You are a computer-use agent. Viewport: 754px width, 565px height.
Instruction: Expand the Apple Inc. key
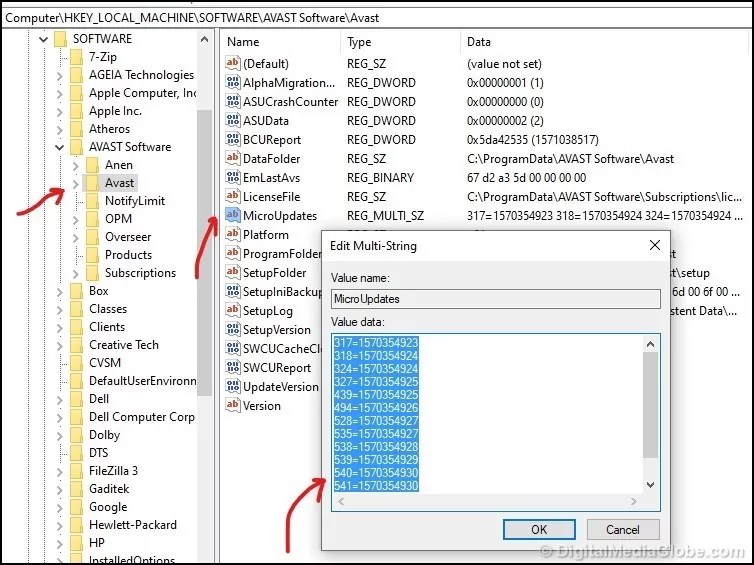[x=59, y=112]
